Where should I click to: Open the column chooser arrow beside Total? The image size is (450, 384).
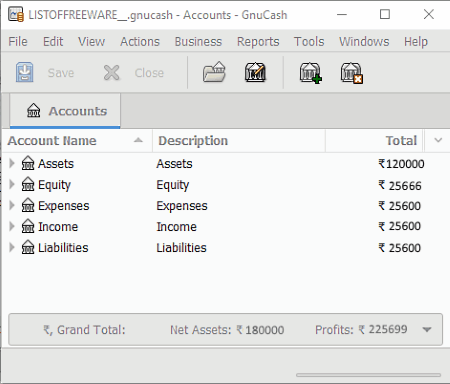pos(438,140)
